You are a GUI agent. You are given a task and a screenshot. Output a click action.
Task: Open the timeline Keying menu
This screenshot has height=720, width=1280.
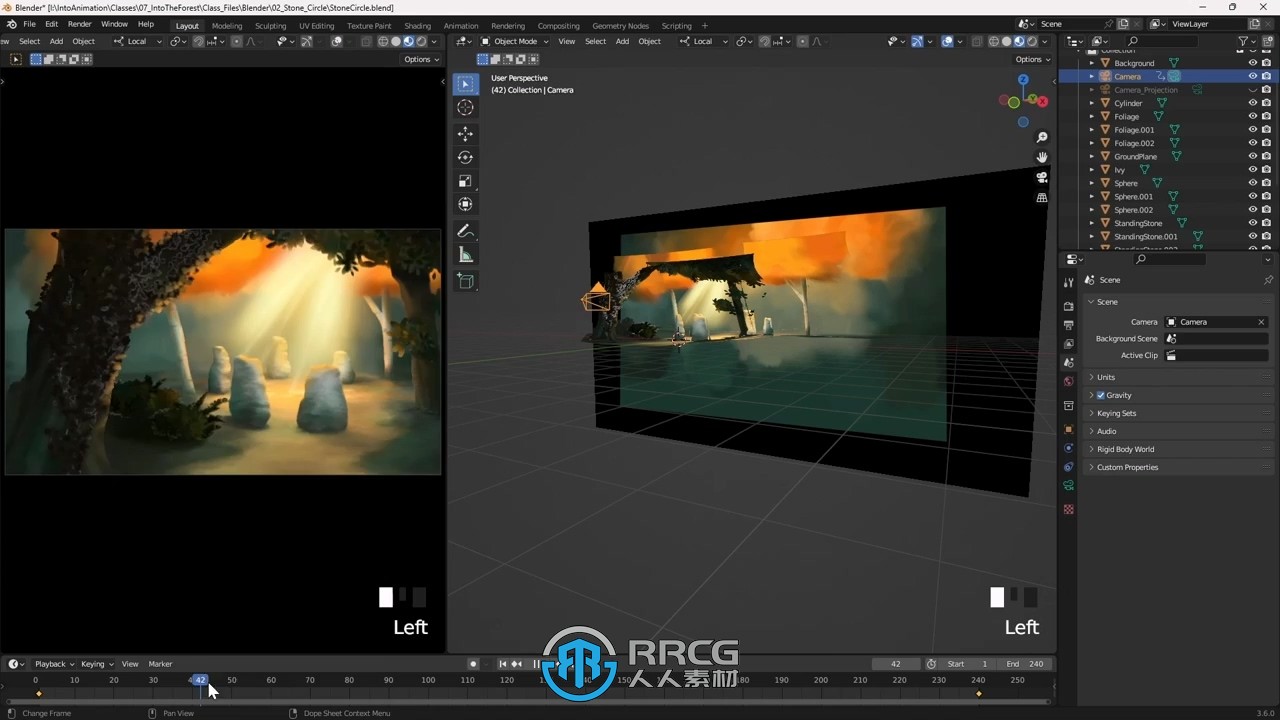(x=97, y=664)
